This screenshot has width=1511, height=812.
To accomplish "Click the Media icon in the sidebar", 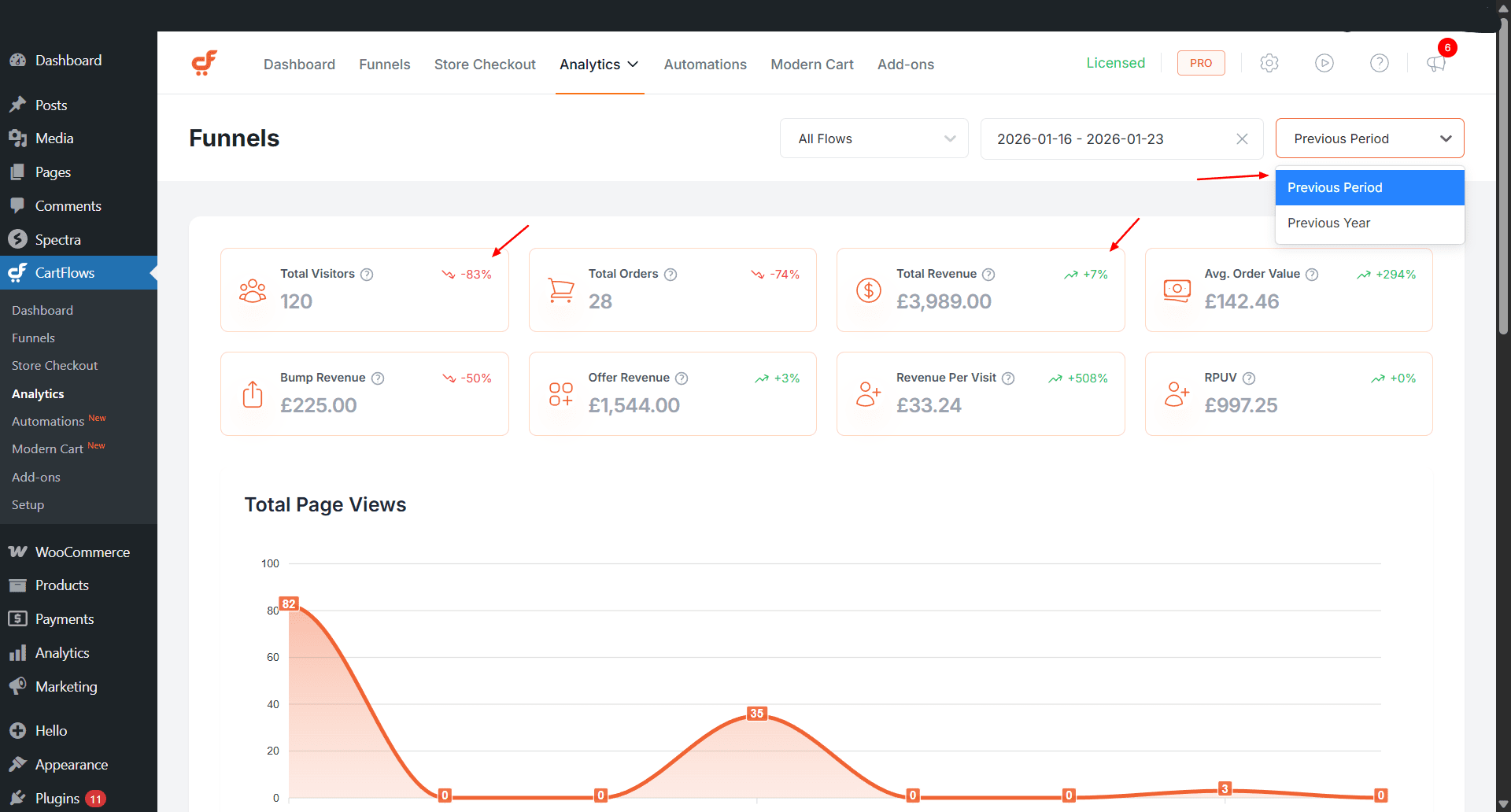I will point(17,138).
